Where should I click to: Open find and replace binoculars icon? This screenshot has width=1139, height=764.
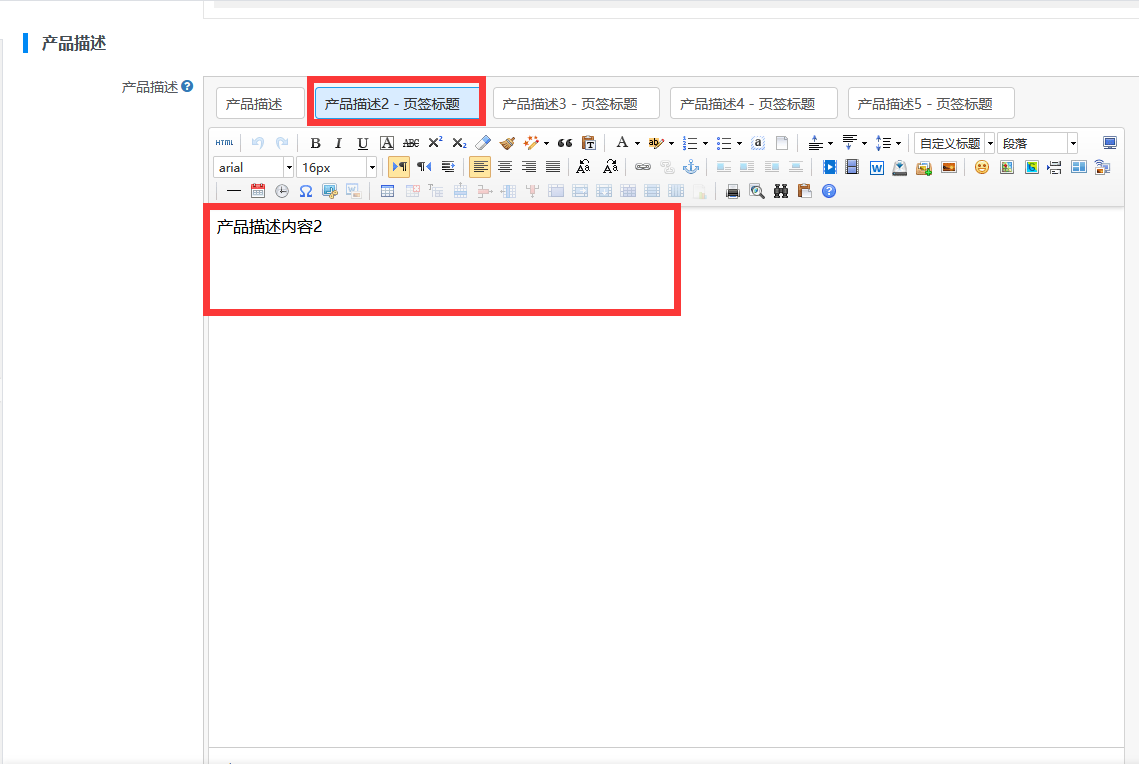[781, 191]
